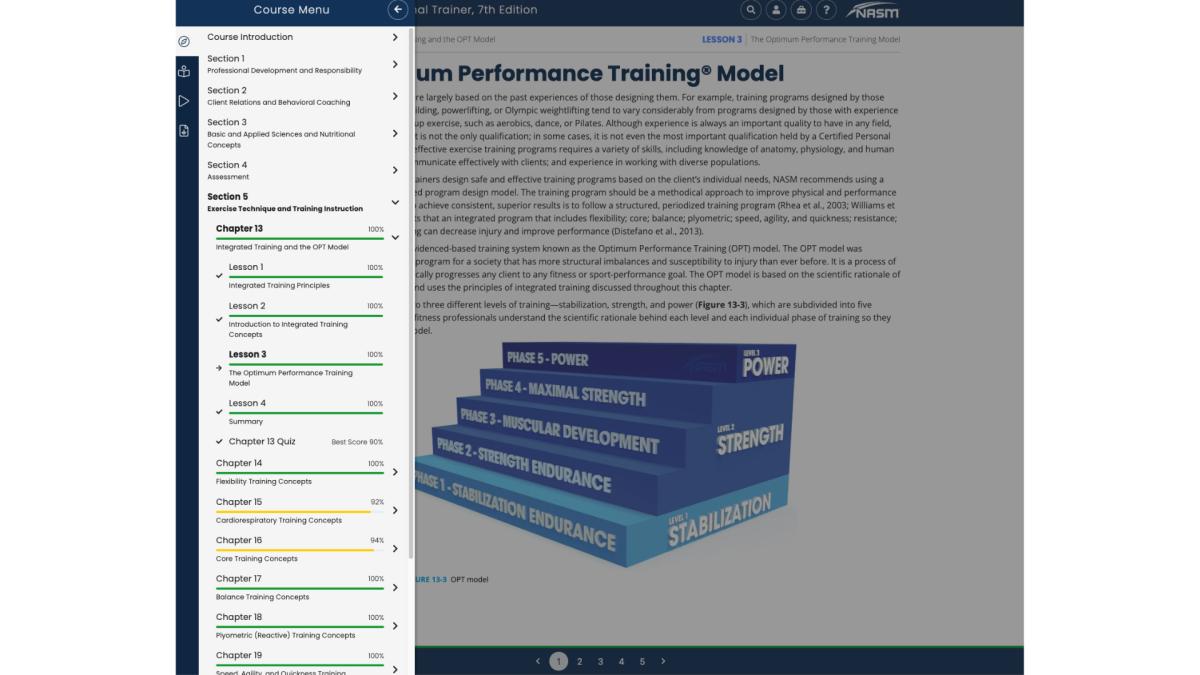This screenshot has height=675, width=1200.
Task: Expand Chapter 19 chevron
Action: (395, 668)
